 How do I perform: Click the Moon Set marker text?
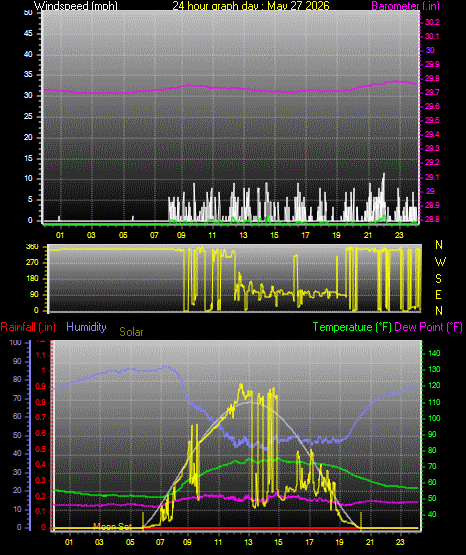pyautogui.click(x=112, y=527)
